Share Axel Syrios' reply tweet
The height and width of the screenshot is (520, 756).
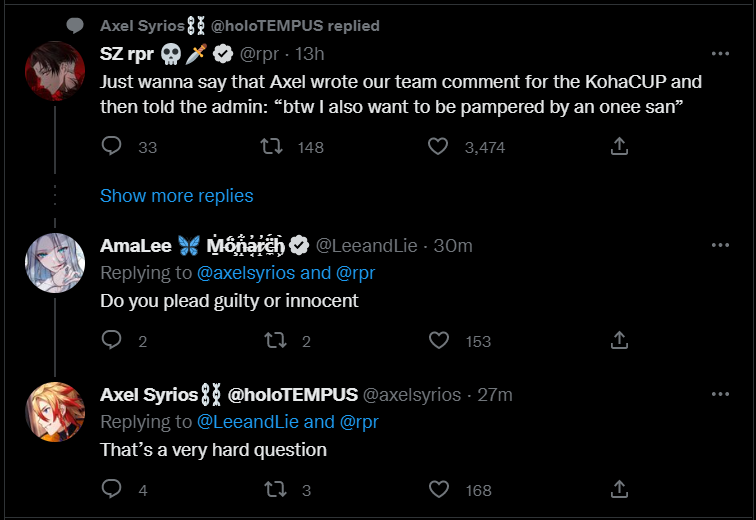coord(619,489)
